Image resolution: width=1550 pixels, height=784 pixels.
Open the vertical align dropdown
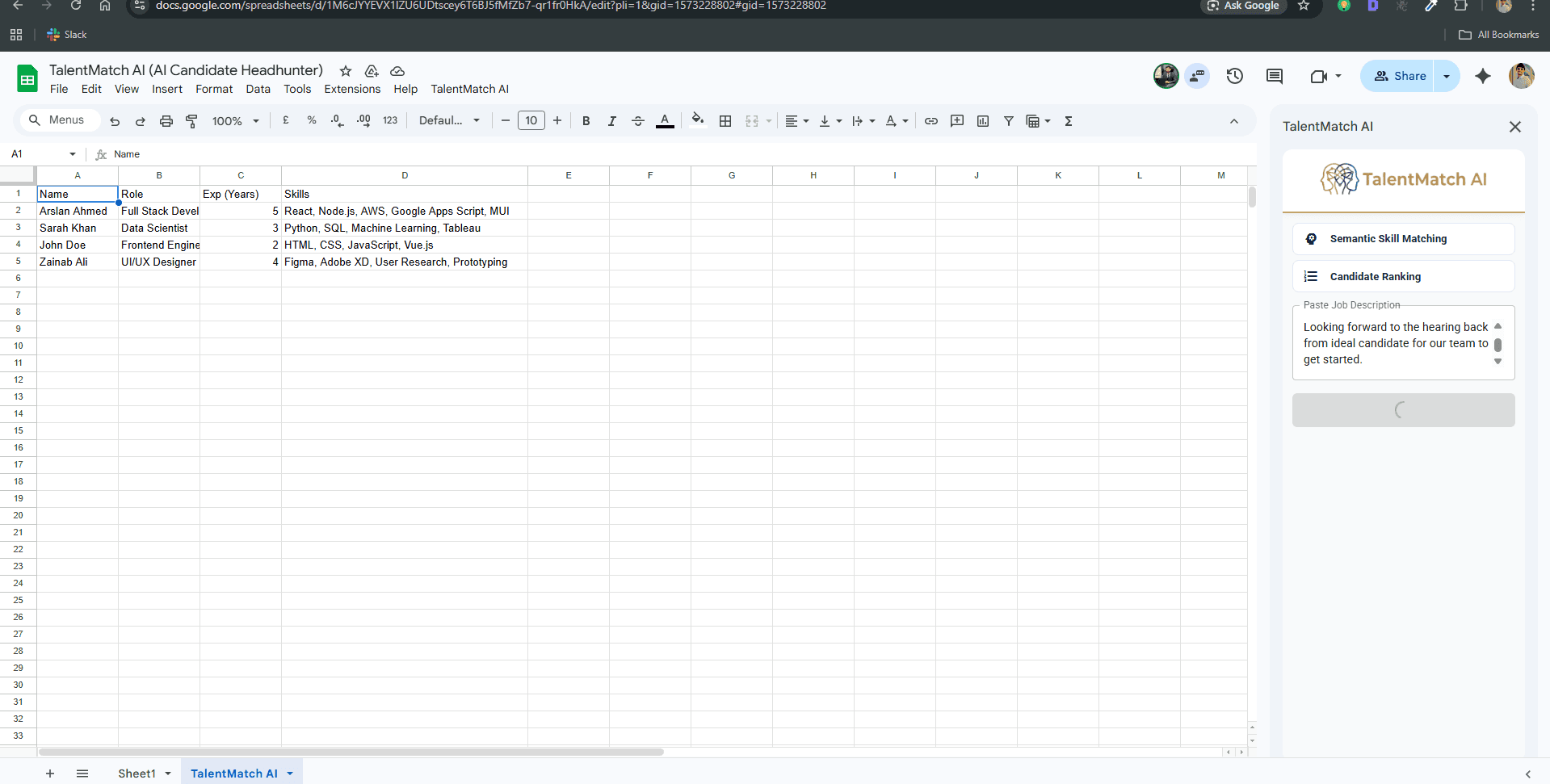point(830,121)
